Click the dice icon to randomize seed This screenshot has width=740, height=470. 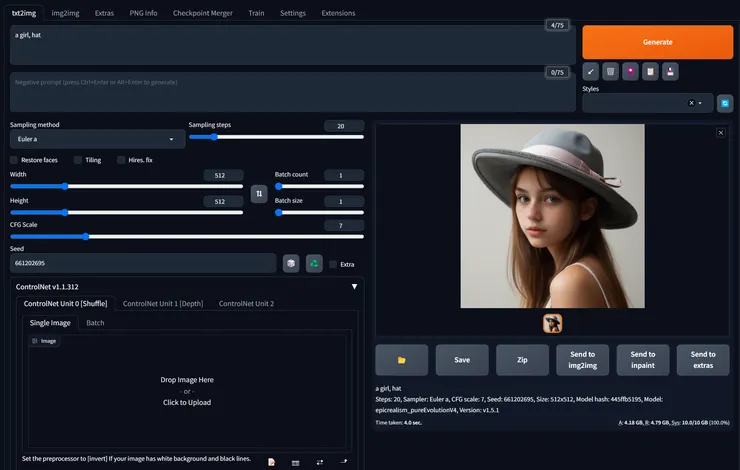click(291, 263)
